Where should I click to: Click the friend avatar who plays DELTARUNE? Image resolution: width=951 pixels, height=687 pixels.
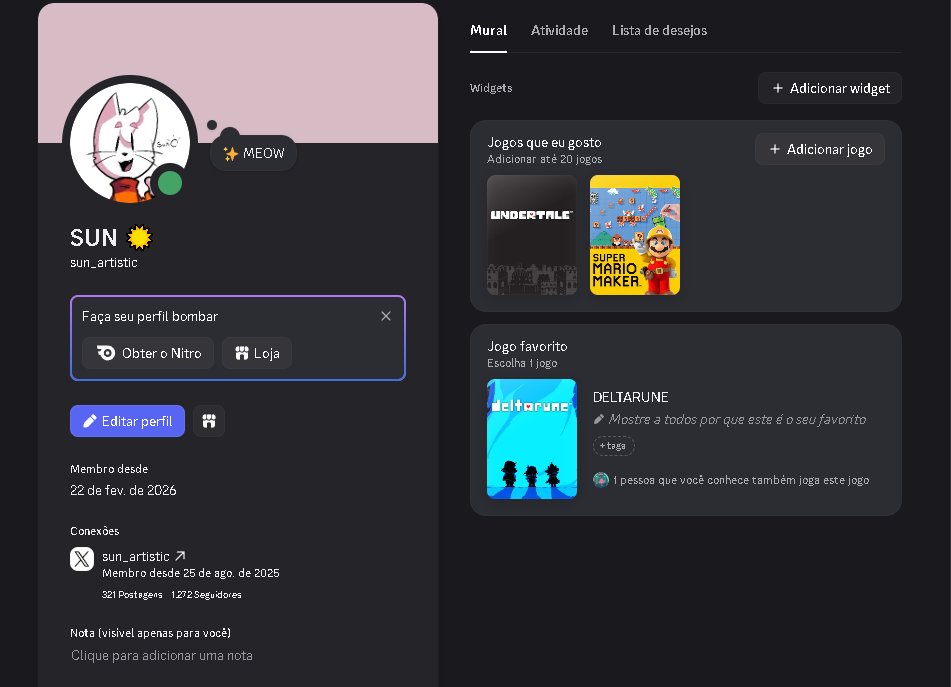point(600,480)
